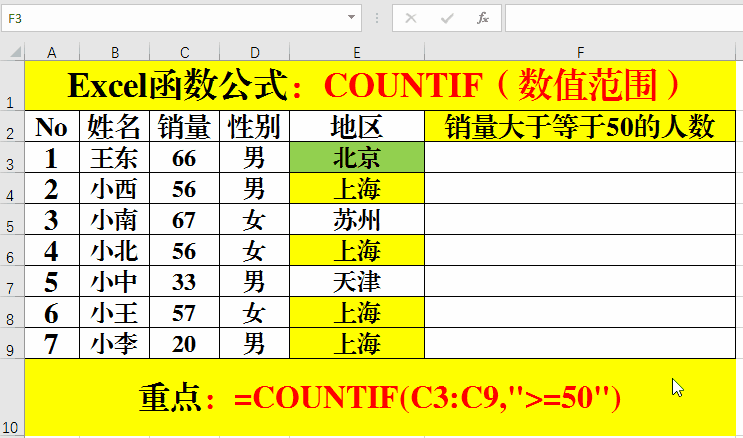Select row 8 header

(x=12, y=312)
